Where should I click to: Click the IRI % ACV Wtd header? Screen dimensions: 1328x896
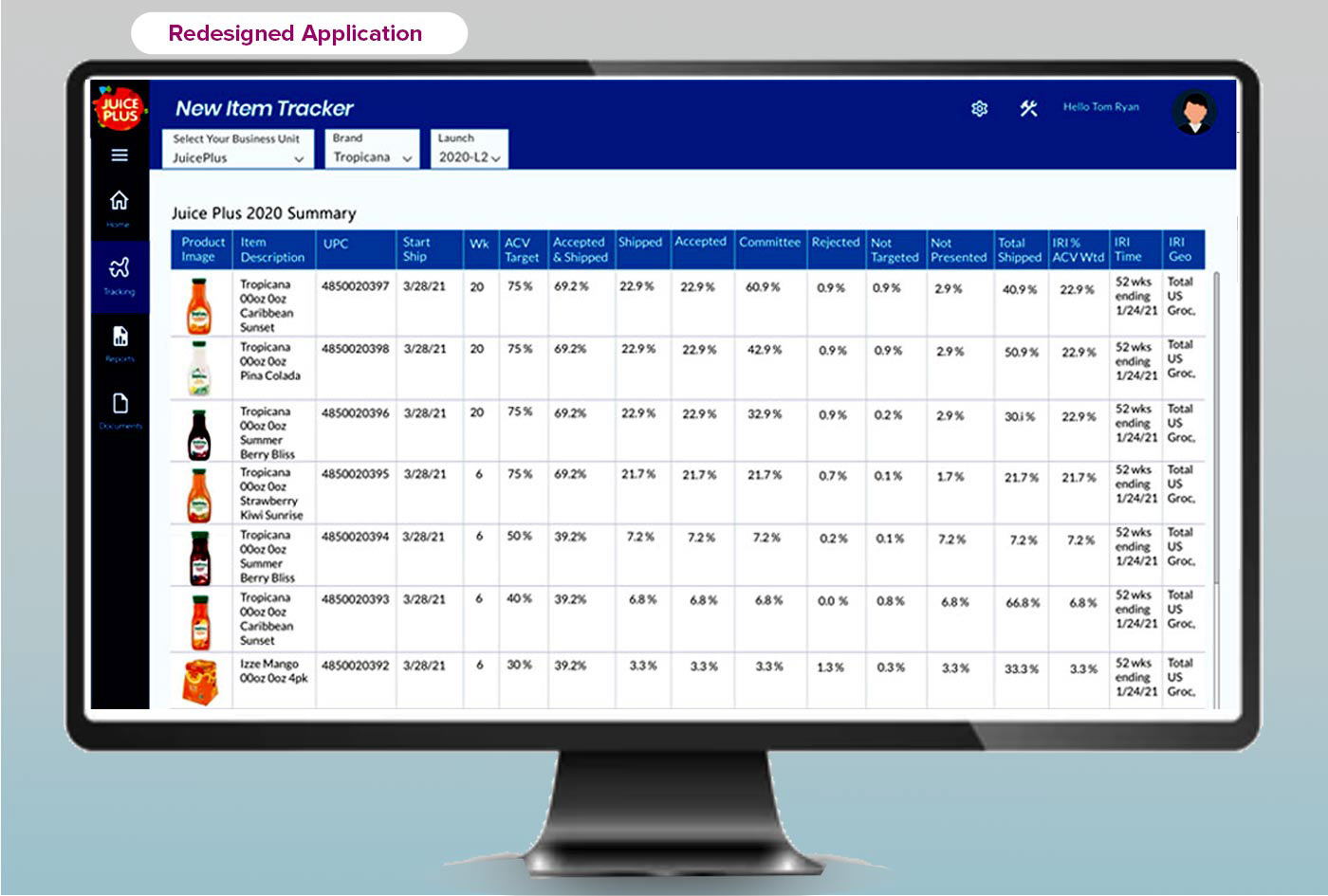(1078, 250)
